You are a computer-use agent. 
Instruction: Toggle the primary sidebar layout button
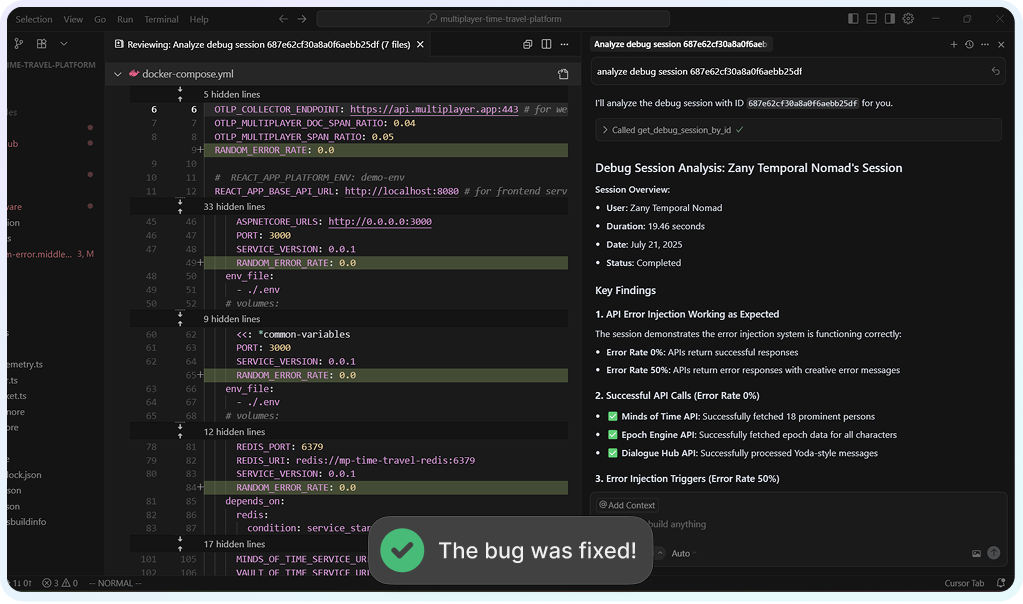point(853,19)
